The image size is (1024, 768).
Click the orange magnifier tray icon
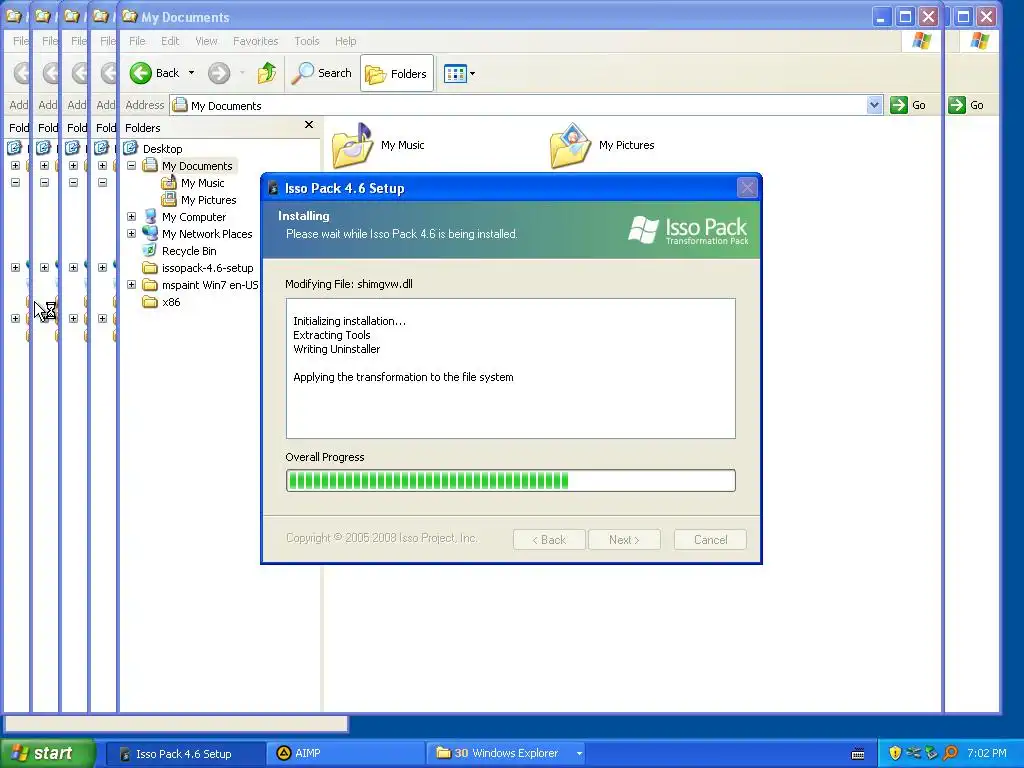point(950,753)
